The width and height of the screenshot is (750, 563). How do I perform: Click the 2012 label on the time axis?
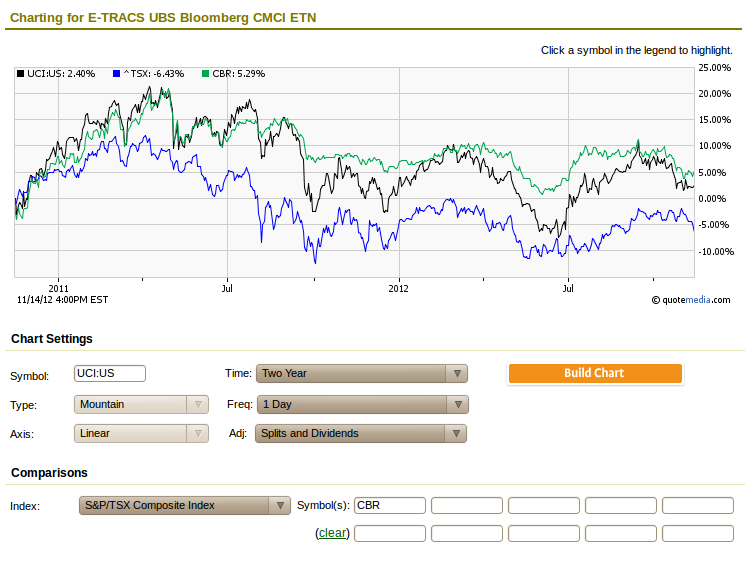coord(398,288)
